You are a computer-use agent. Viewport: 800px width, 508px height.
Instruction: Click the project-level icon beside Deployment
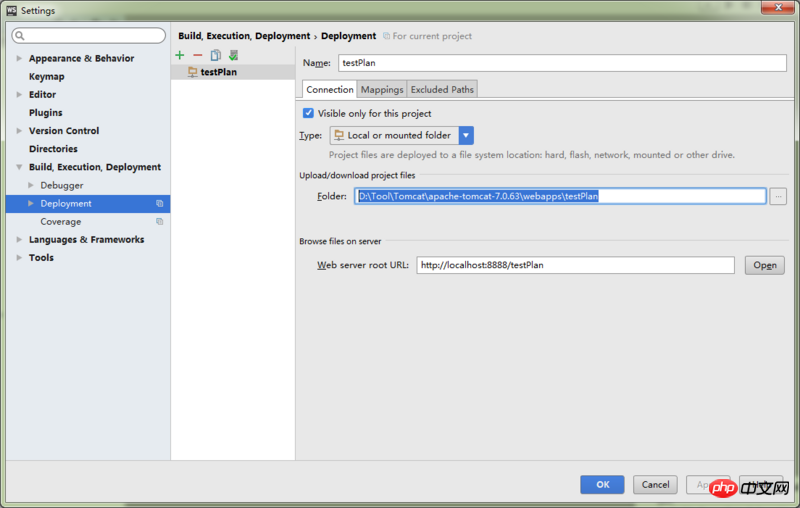tap(159, 204)
